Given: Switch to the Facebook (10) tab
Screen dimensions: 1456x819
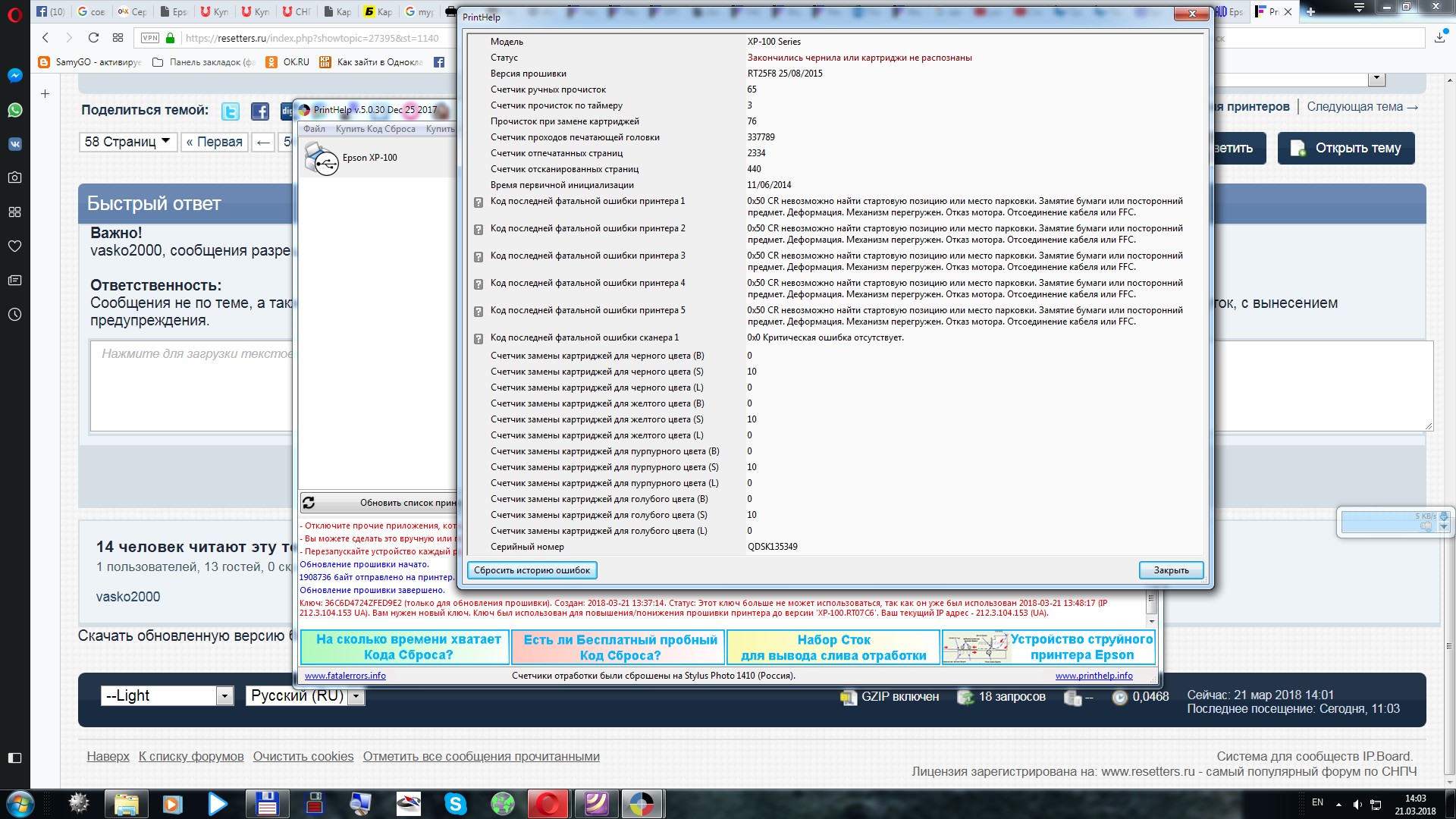Looking at the screenshot, I should pos(51,11).
